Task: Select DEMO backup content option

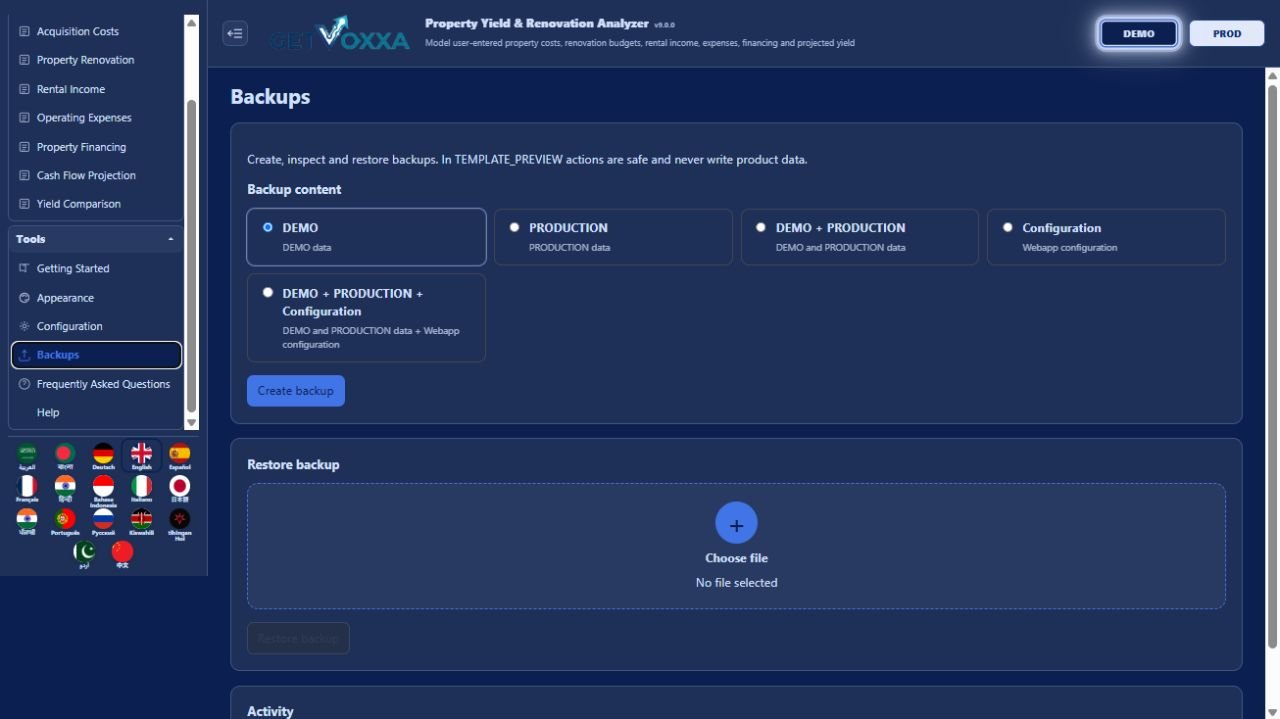Action: pyautogui.click(x=366, y=237)
